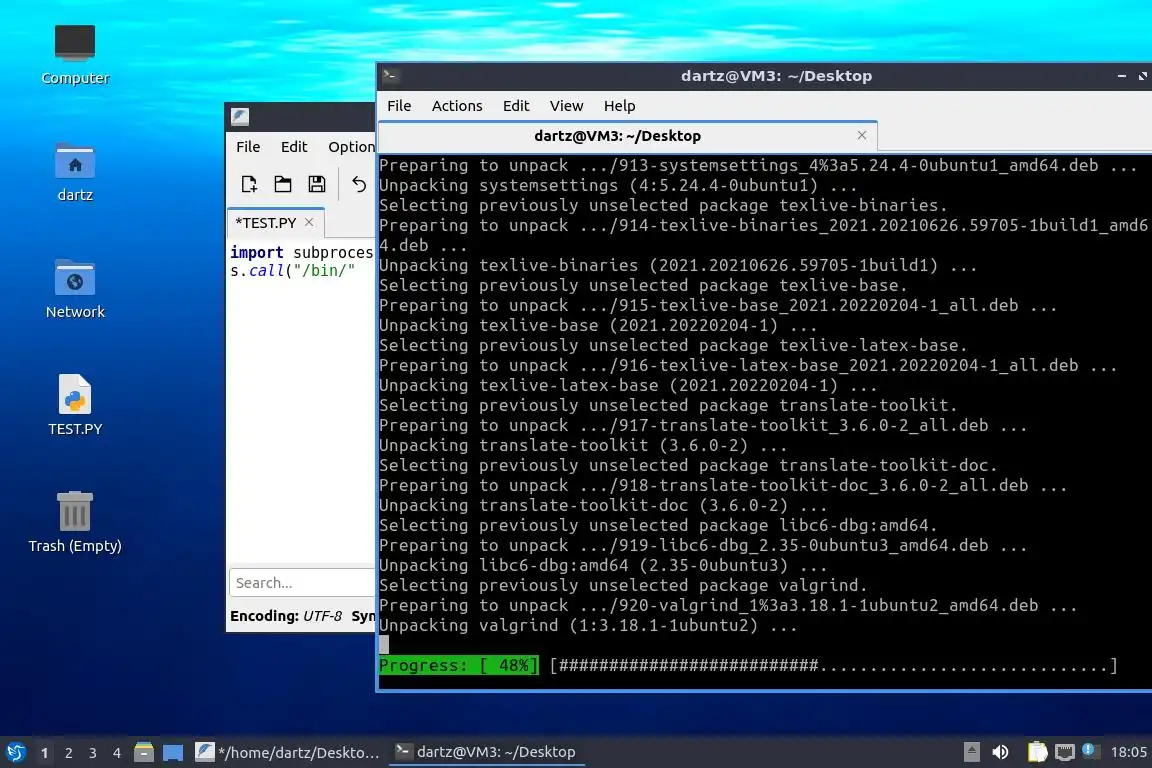Open the volume control tray icon
This screenshot has width=1152, height=768.
pyautogui.click(x=1000, y=752)
